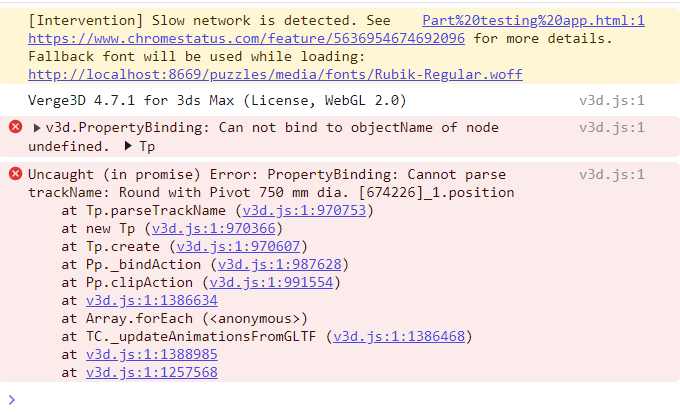Open the parseTrackName v3d.js:1:970753 link

(304, 210)
